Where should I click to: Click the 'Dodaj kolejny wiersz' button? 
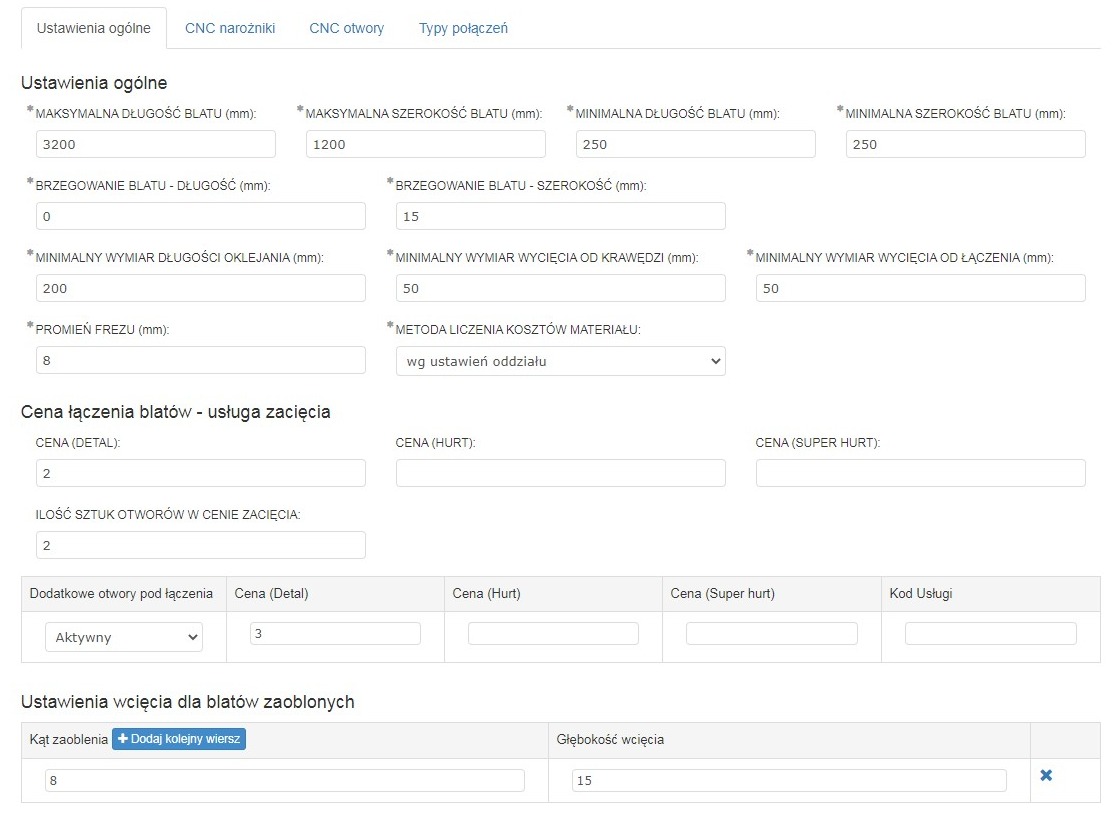179,739
